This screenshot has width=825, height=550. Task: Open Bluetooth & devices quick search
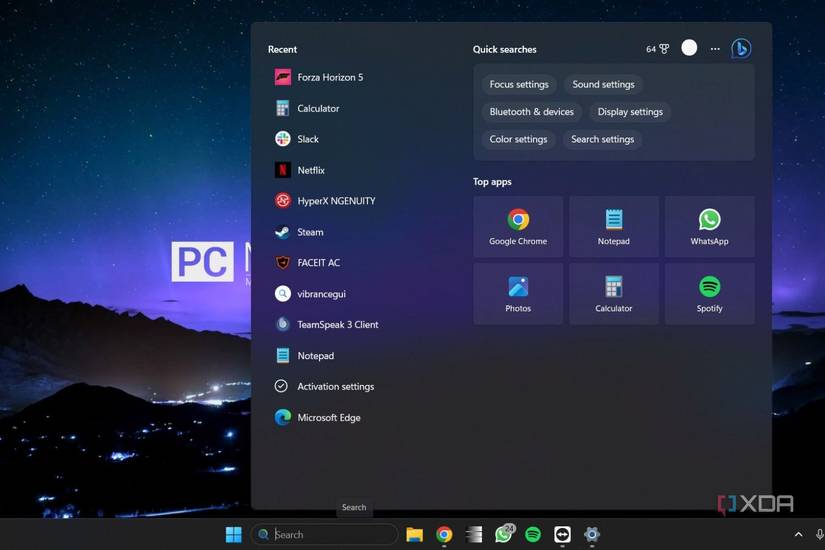[531, 112]
